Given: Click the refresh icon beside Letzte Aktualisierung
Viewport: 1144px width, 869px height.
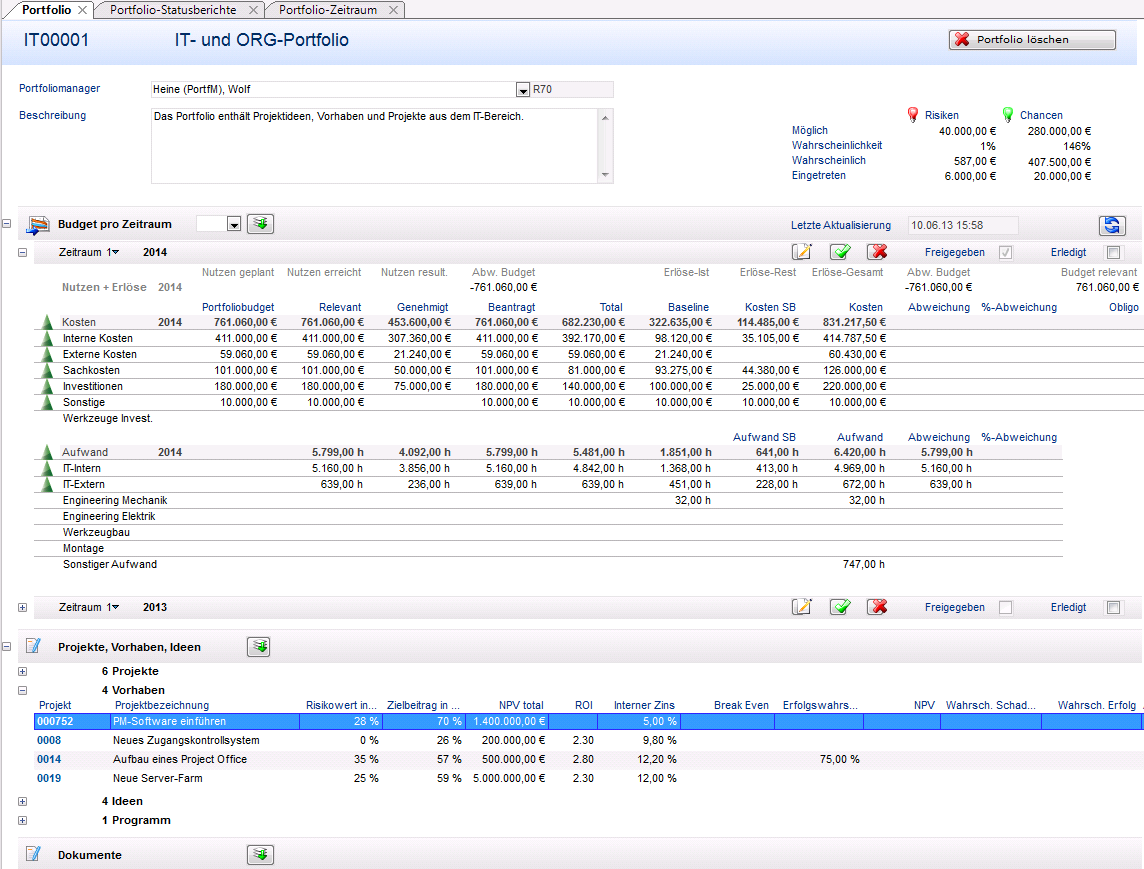Looking at the screenshot, I should tap(1111, 225).
